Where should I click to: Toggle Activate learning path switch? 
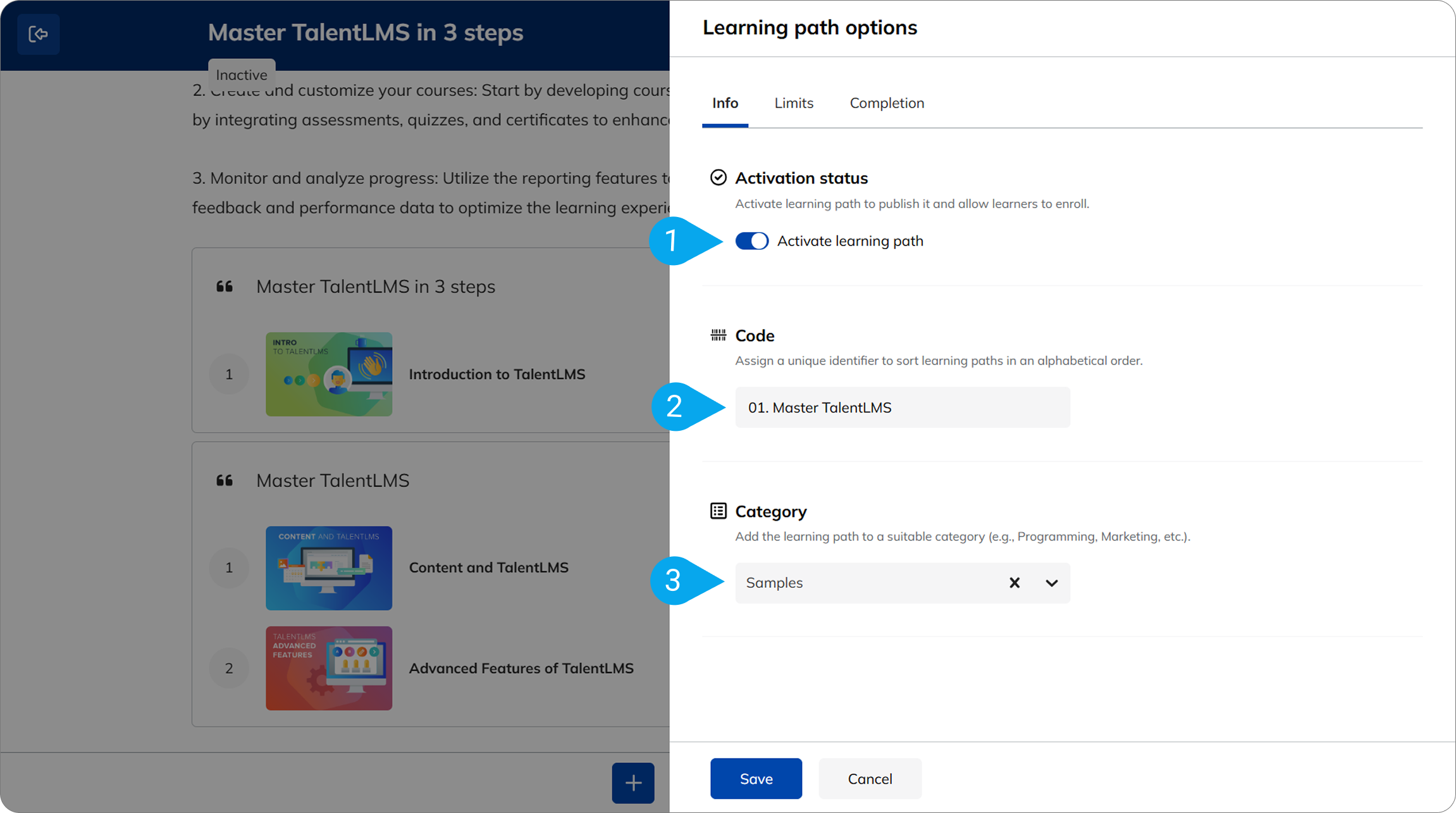(x=751, y=241)
